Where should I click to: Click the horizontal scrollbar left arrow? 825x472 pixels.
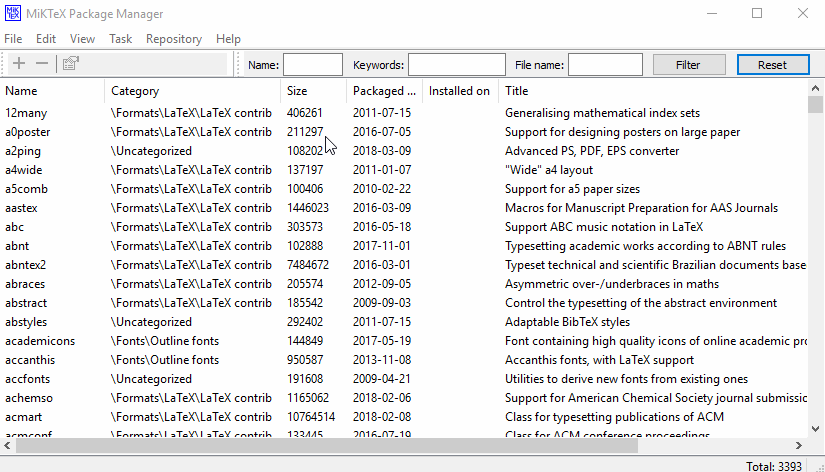7,446
